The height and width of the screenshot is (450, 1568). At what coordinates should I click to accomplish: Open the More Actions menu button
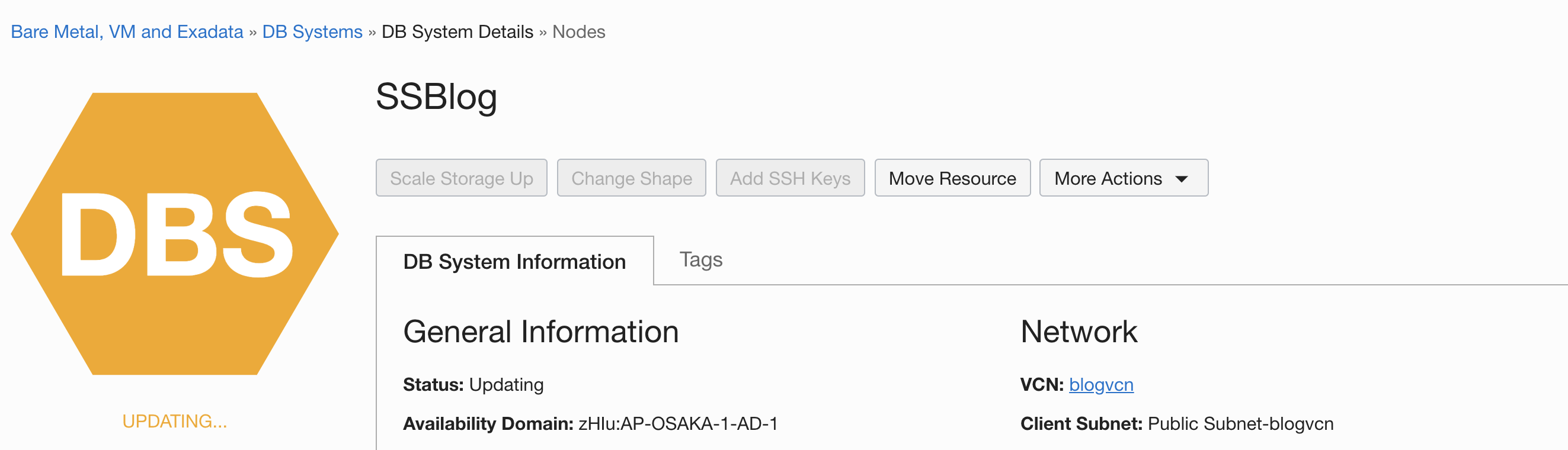[x=1123, y=178]
